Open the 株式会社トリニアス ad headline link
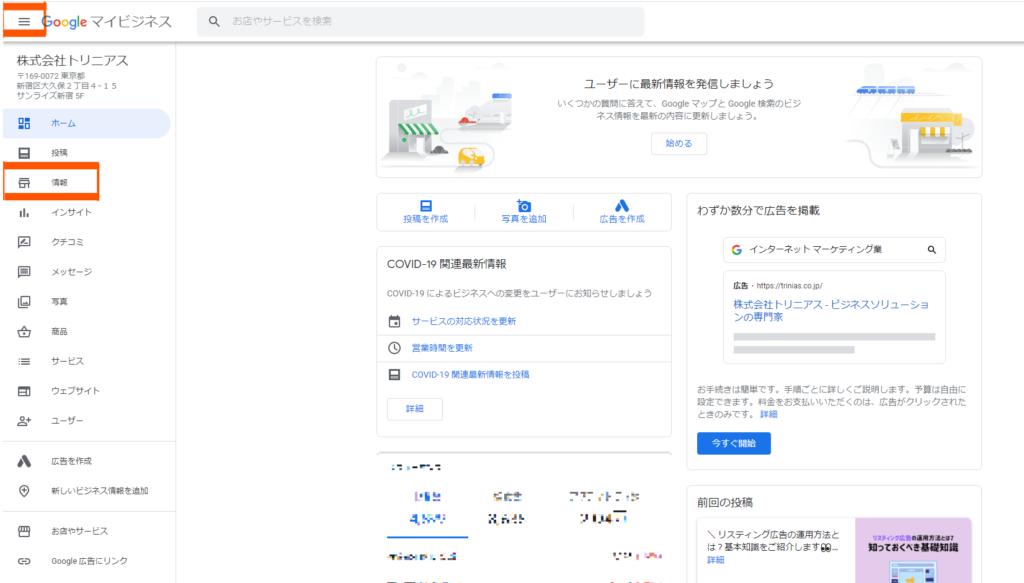 coord(831,311)
